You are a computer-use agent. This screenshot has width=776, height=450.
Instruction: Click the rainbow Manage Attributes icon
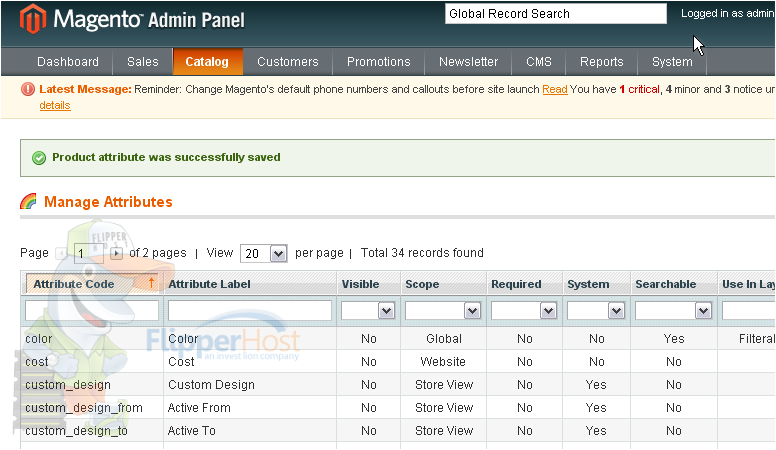28,201
